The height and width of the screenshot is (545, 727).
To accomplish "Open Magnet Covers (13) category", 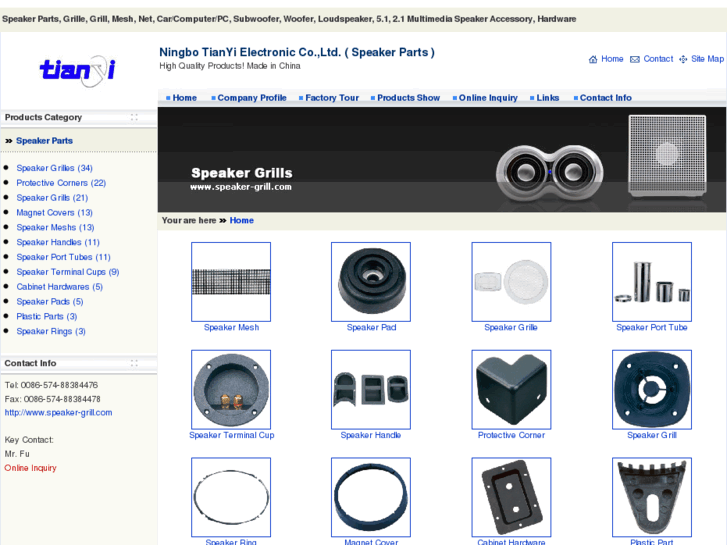I will coord(54,212).
